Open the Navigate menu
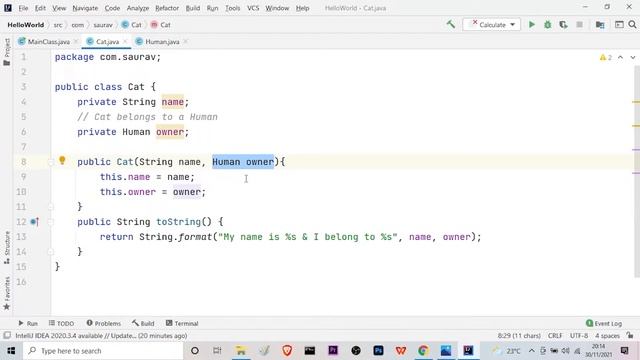 pos(85,8)
